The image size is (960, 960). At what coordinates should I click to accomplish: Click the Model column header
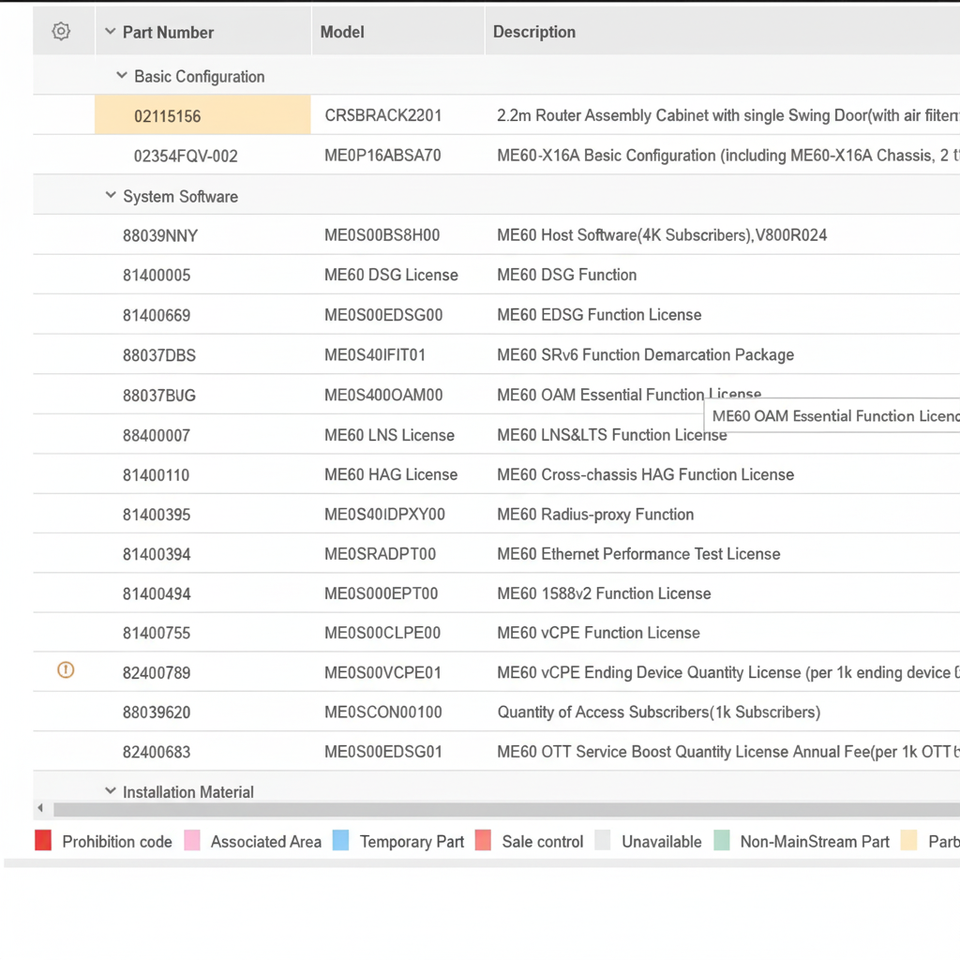(x=342, y=32)
